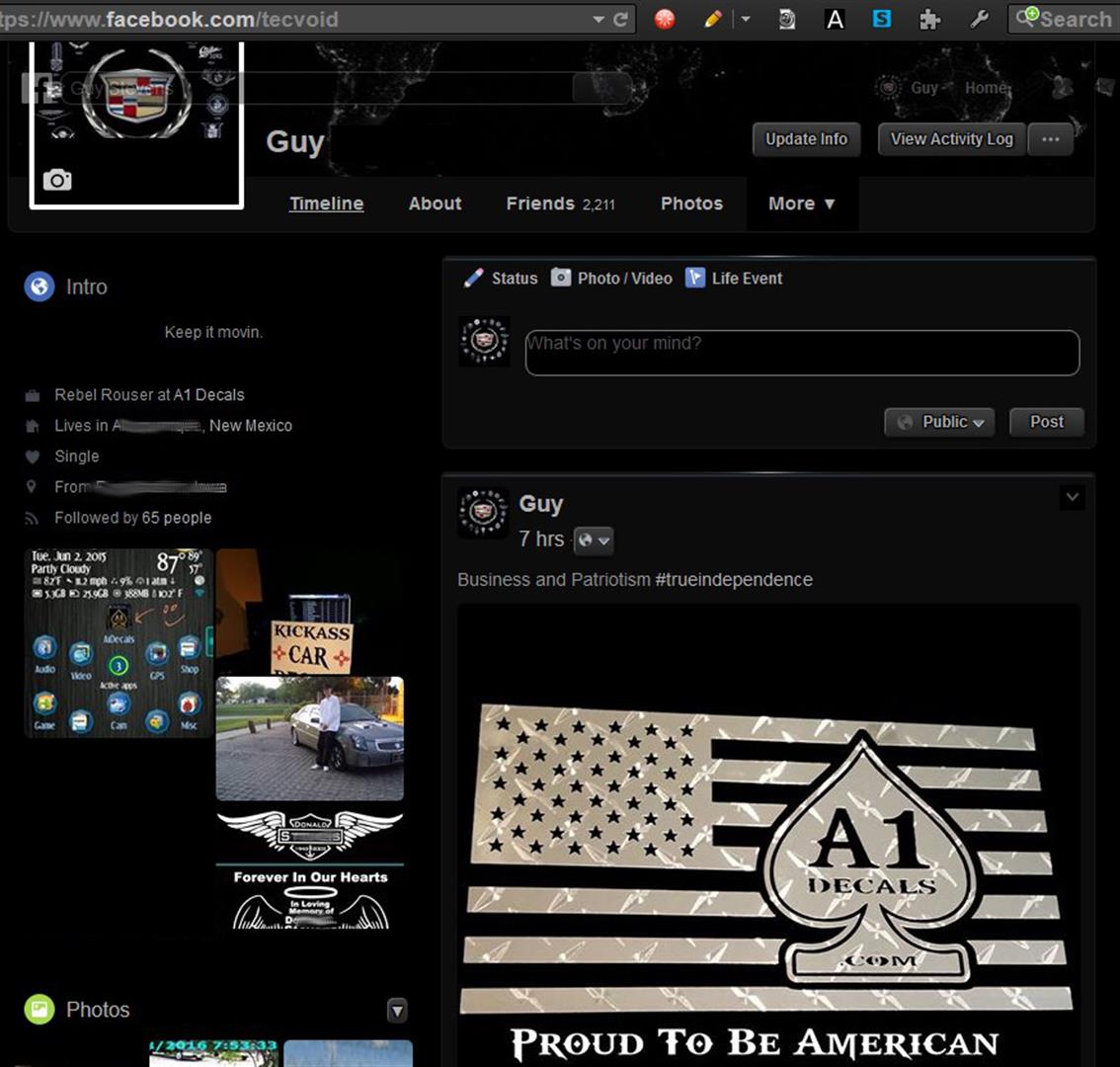Click the Guy profile link in top bar
This screenshot has width=1120, height=1067.
(x=924, y=88)
